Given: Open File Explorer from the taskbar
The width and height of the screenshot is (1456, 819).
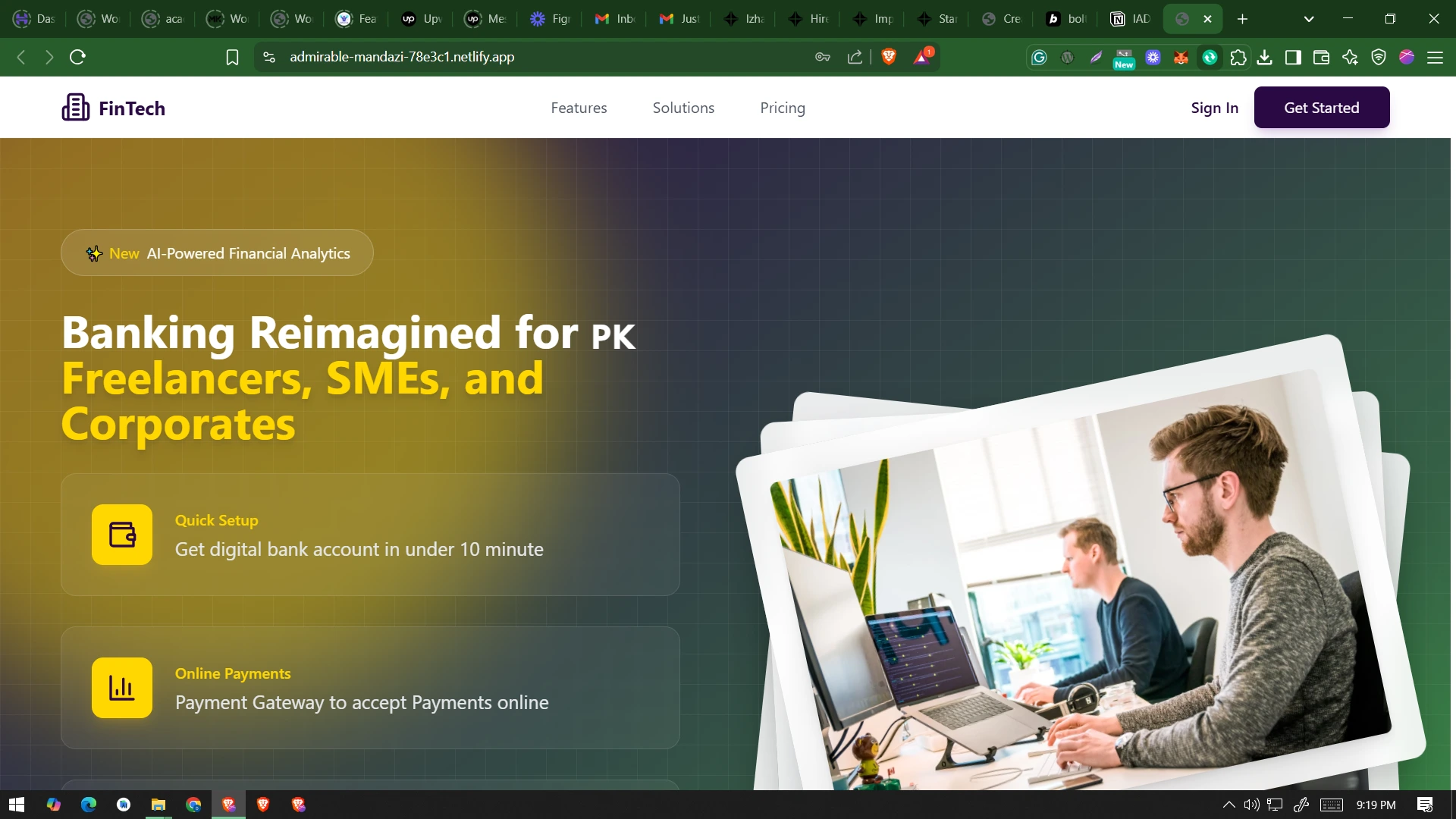Looking at the screenshot, I should click(x=158, y=805).
